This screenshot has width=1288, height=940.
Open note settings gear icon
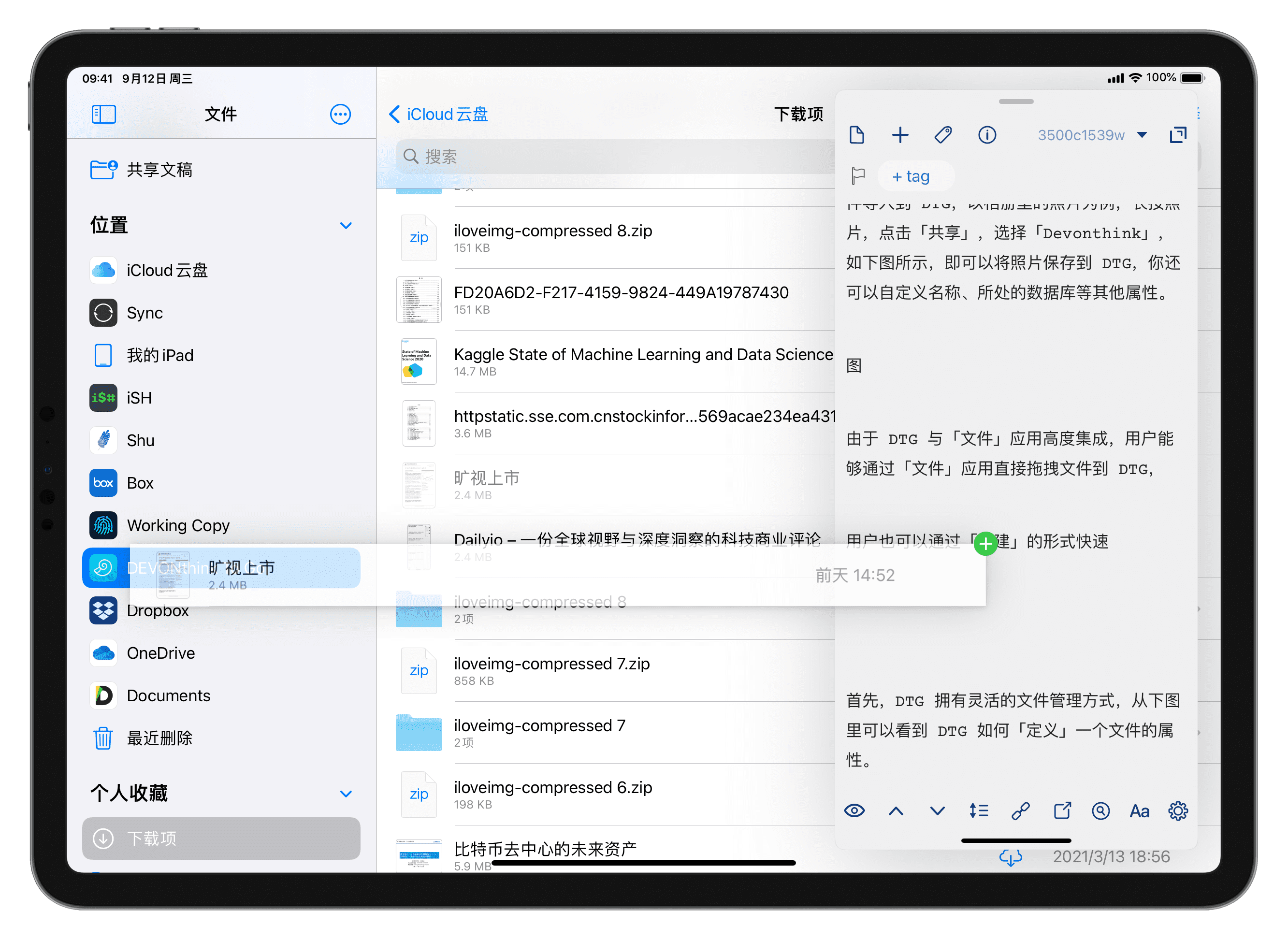click(1178, 811)
